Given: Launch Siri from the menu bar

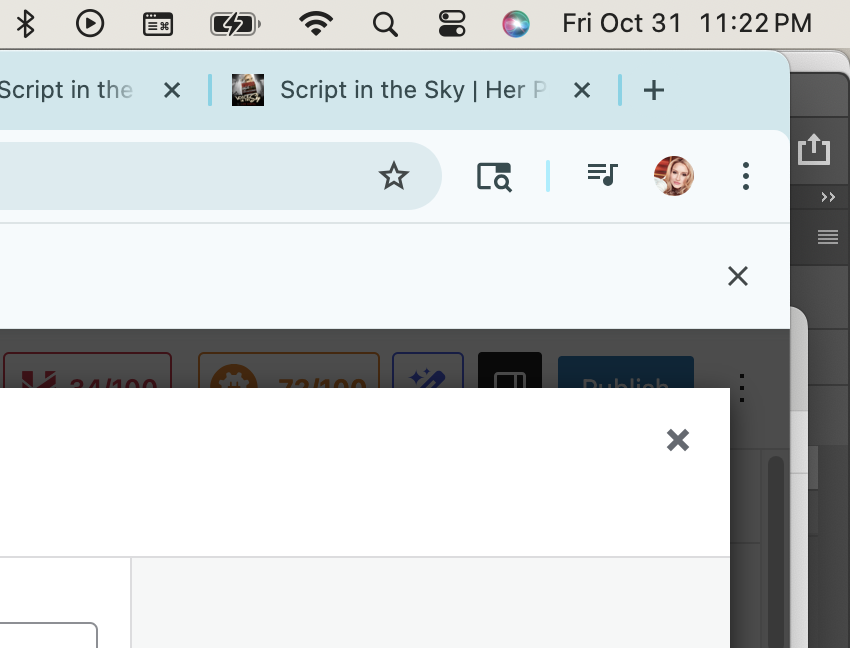Looking at the screenshot, I should (x=516, y=24).
